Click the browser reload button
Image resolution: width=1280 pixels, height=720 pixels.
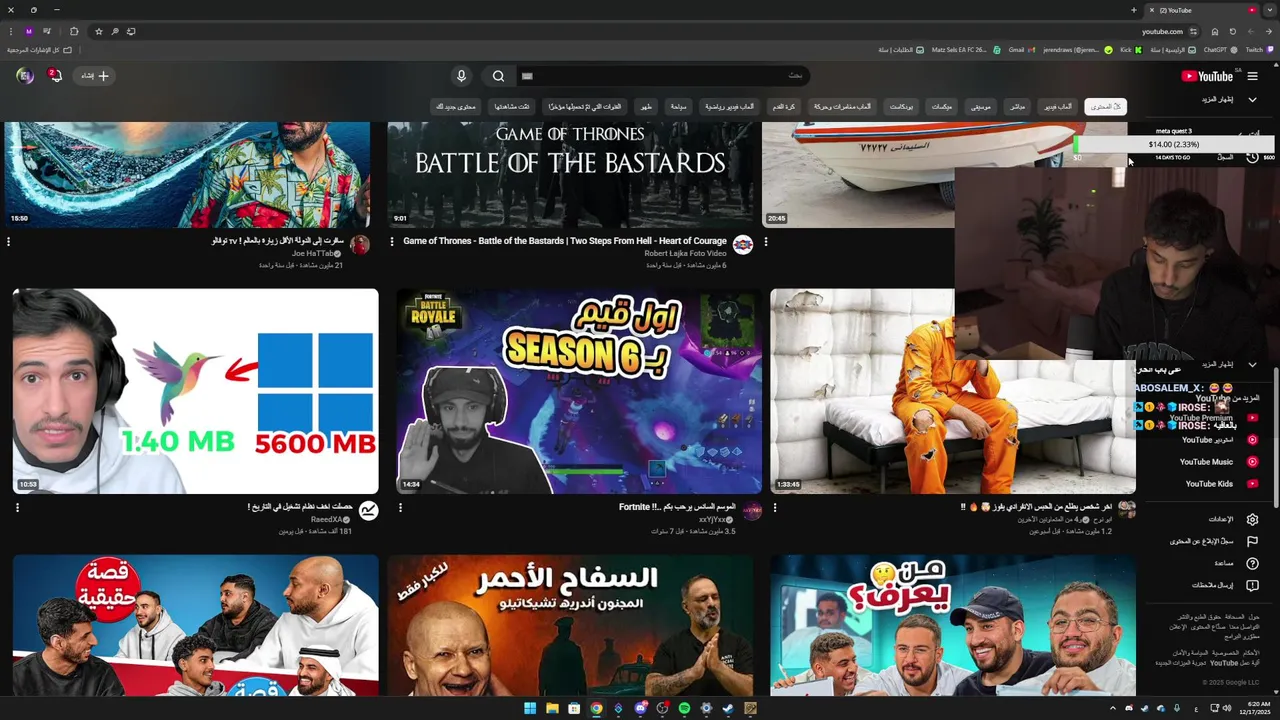1232,31
